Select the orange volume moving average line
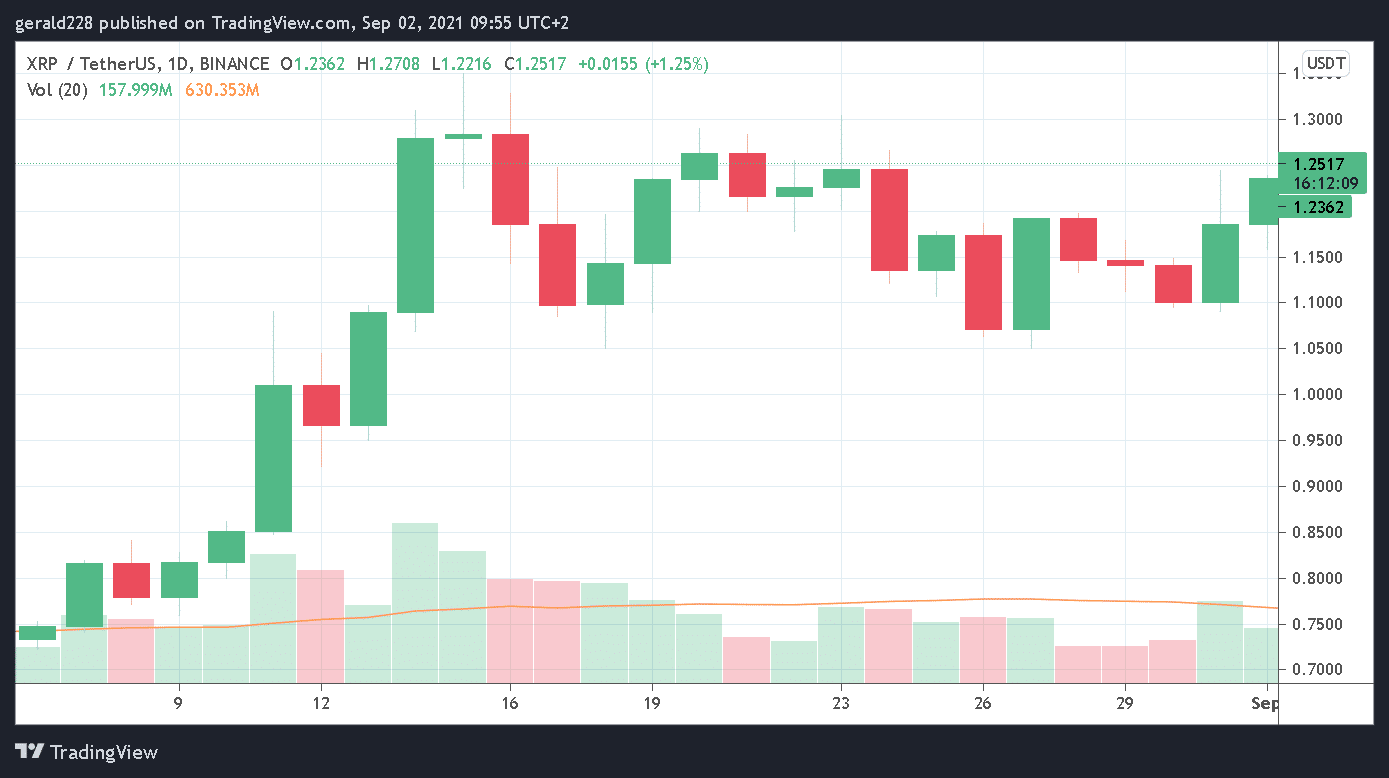Image resolution: width=1389 pixels, height=778 pixels. (700, 604)
